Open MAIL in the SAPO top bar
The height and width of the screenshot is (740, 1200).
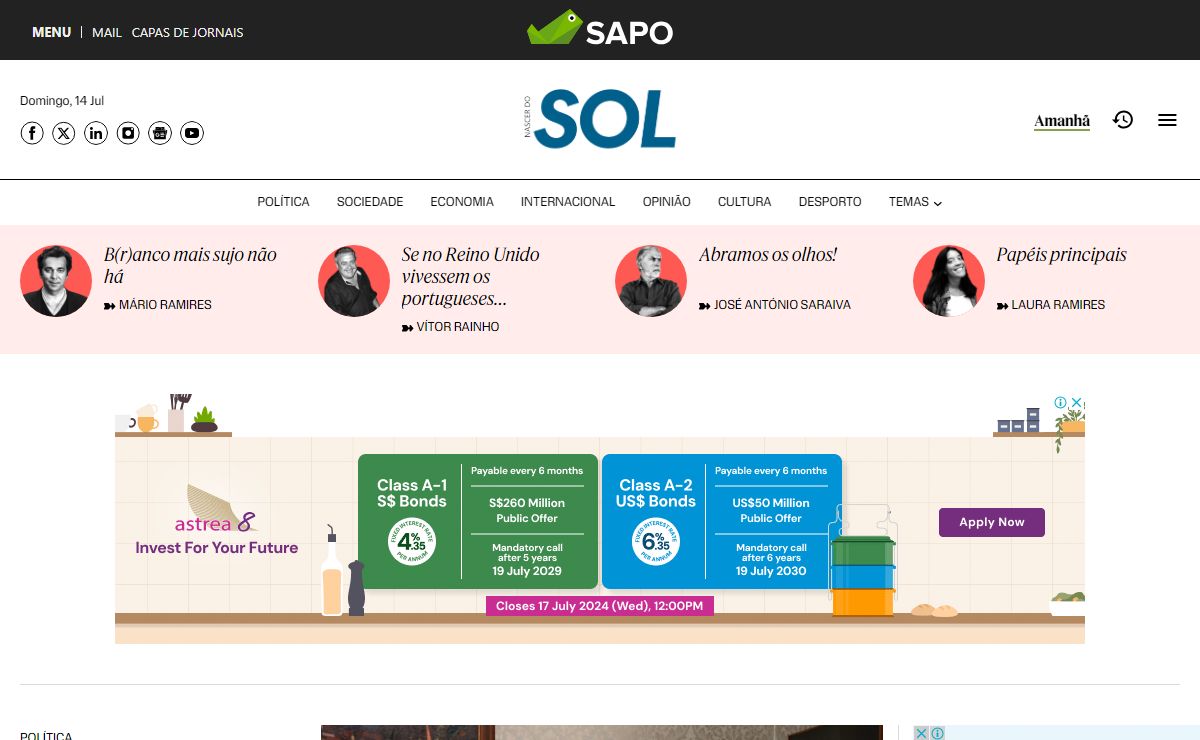tap(107, 32)
